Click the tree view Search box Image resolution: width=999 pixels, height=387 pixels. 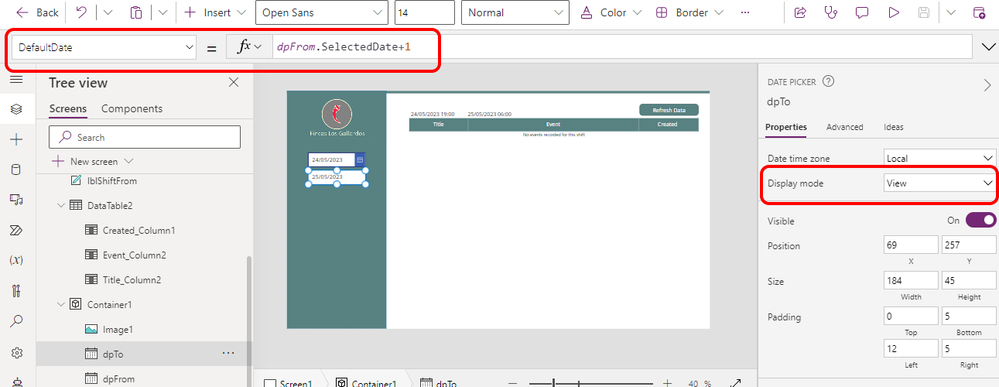pos(145,137)
